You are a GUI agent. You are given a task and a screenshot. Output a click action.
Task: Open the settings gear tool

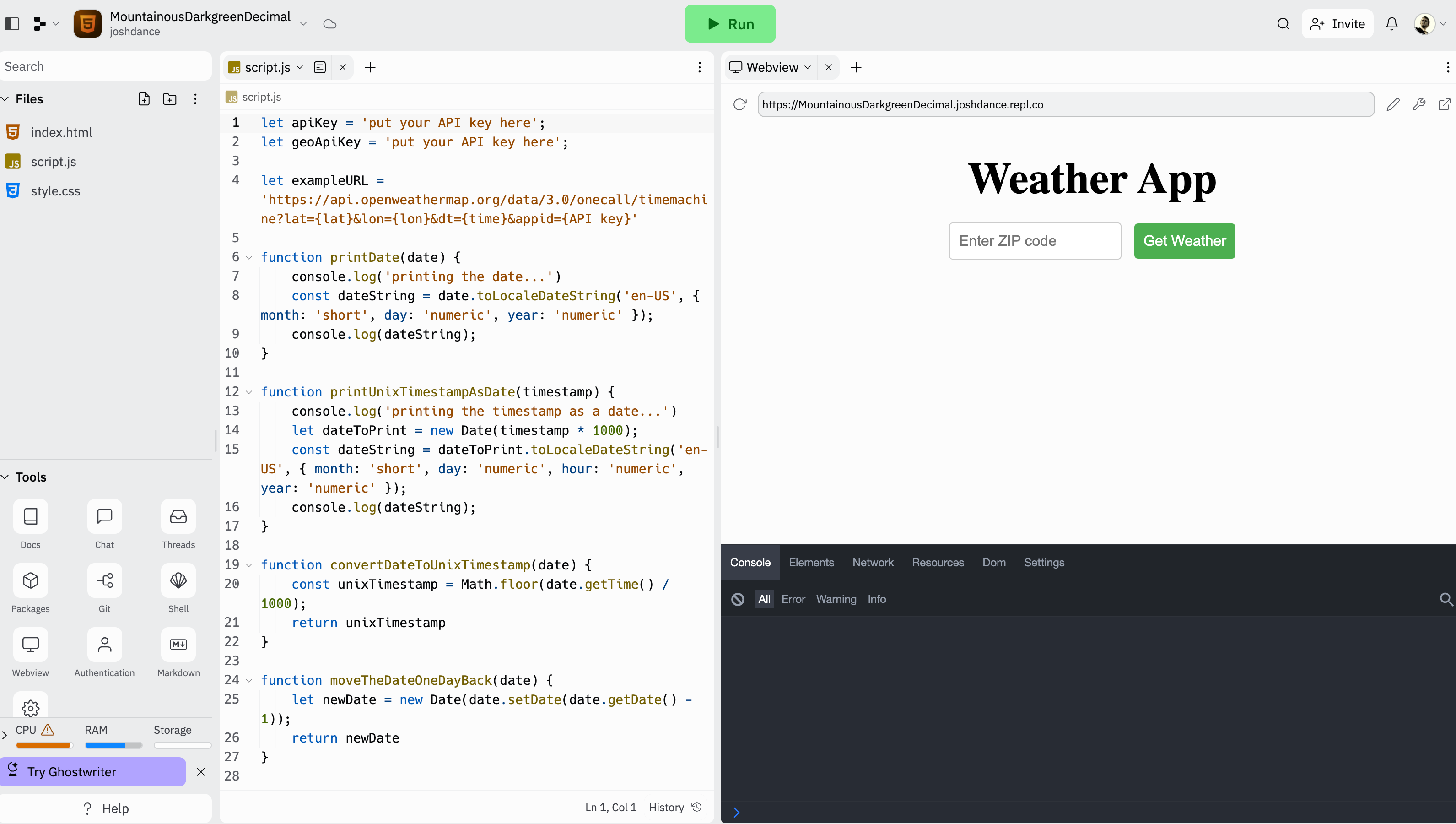(31, 707)
